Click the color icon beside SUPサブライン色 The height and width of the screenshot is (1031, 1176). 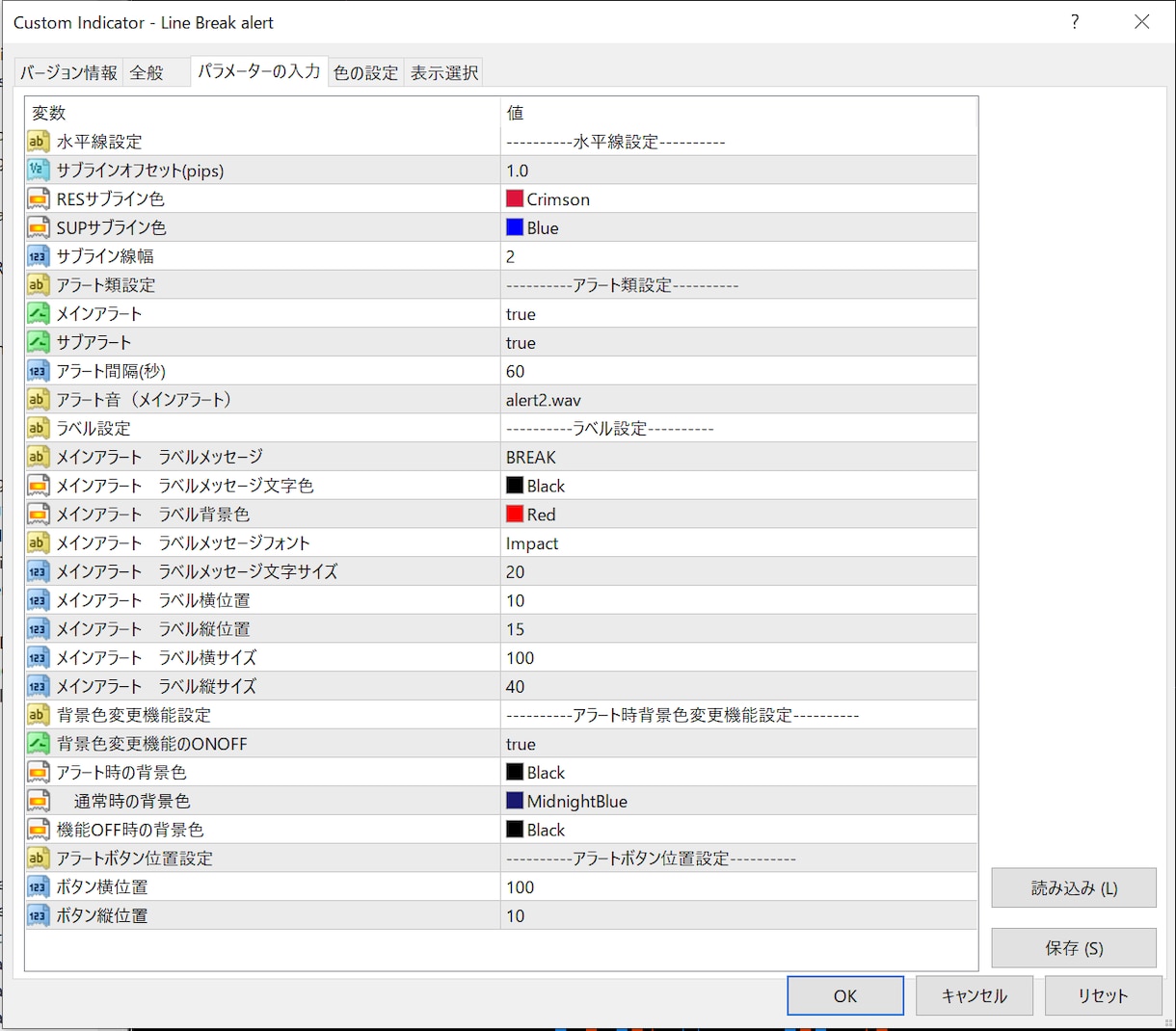pos(38,227)
